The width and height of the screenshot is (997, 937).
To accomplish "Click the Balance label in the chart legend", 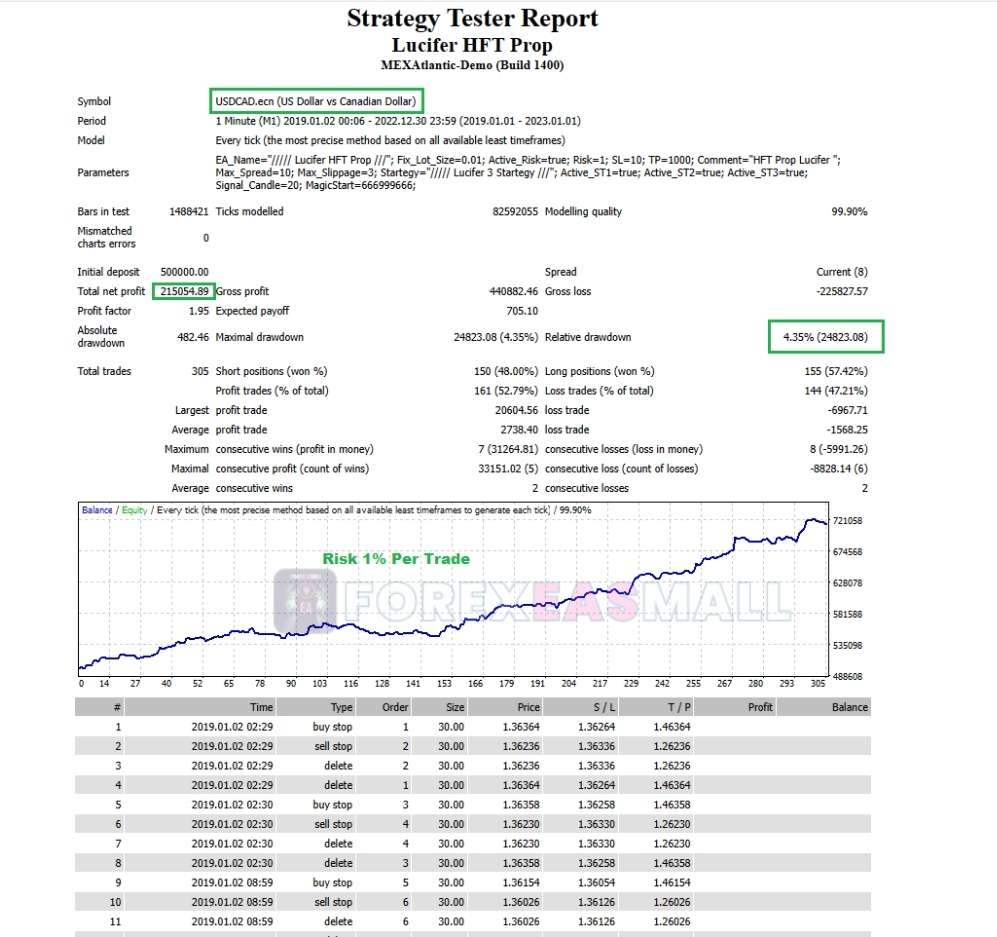I will [x=97, y=510].
